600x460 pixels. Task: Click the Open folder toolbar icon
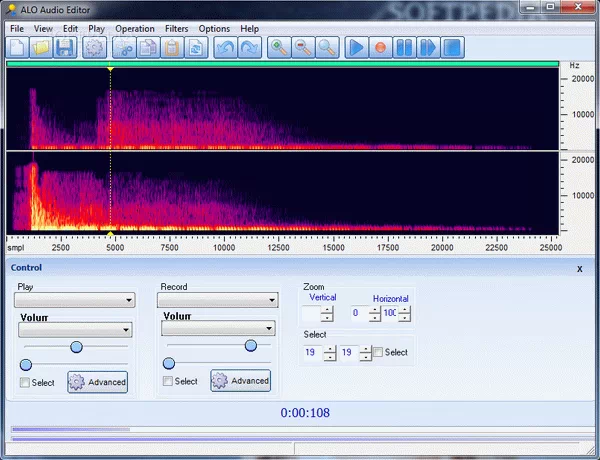(x=41, y=47)
